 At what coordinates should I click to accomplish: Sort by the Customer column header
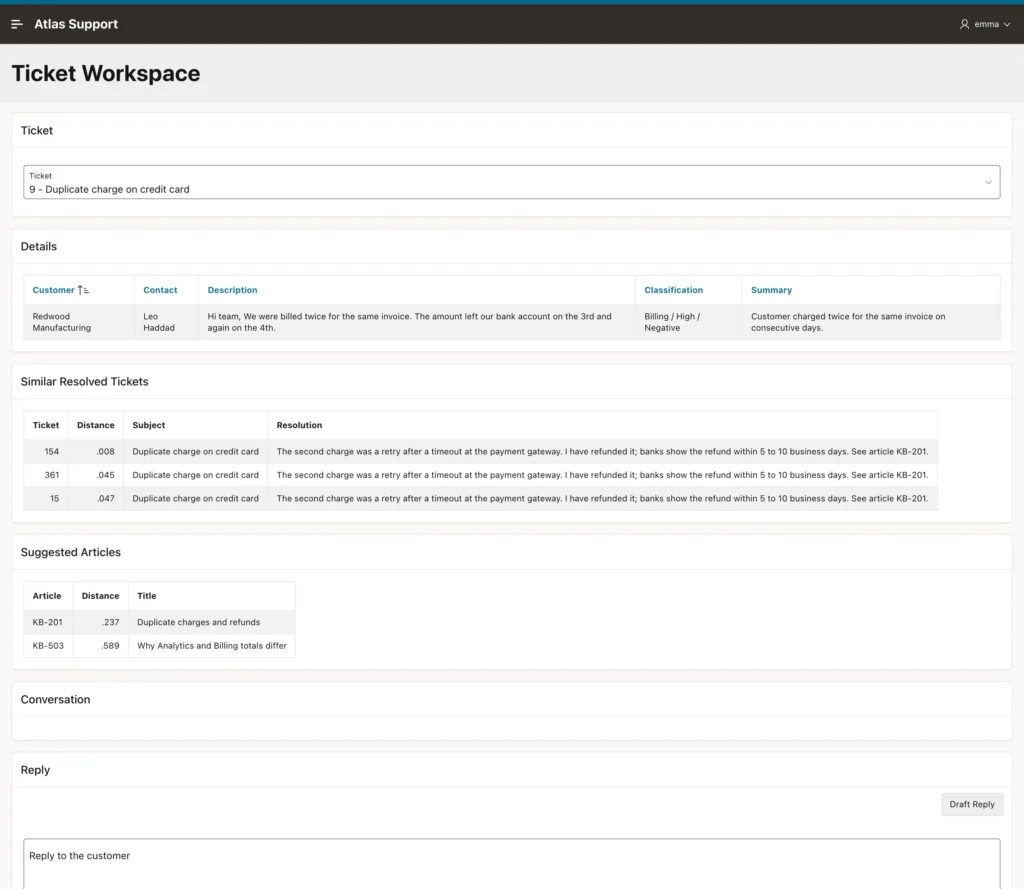[54, 290]
